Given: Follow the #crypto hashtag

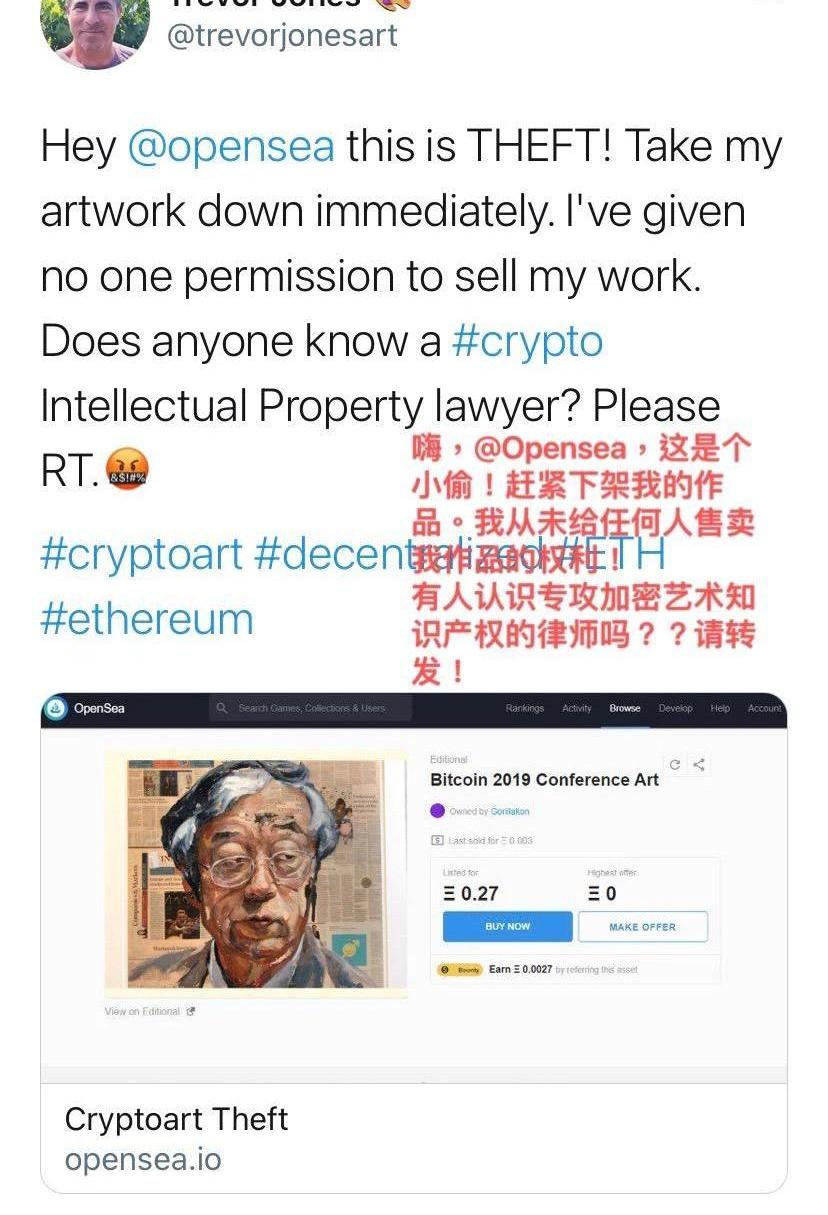Looking at the screenshot, I should [527, 343].
